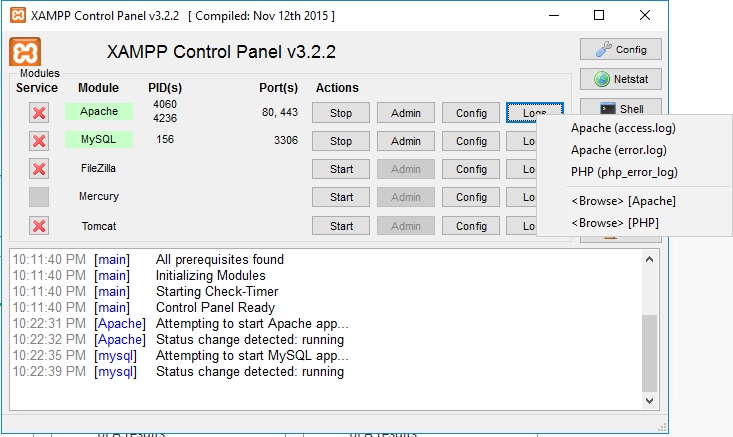Image resolution: width=733 pixels, height=437 pixels.
Task: Open MySQL Admin page
Action: 406,141
